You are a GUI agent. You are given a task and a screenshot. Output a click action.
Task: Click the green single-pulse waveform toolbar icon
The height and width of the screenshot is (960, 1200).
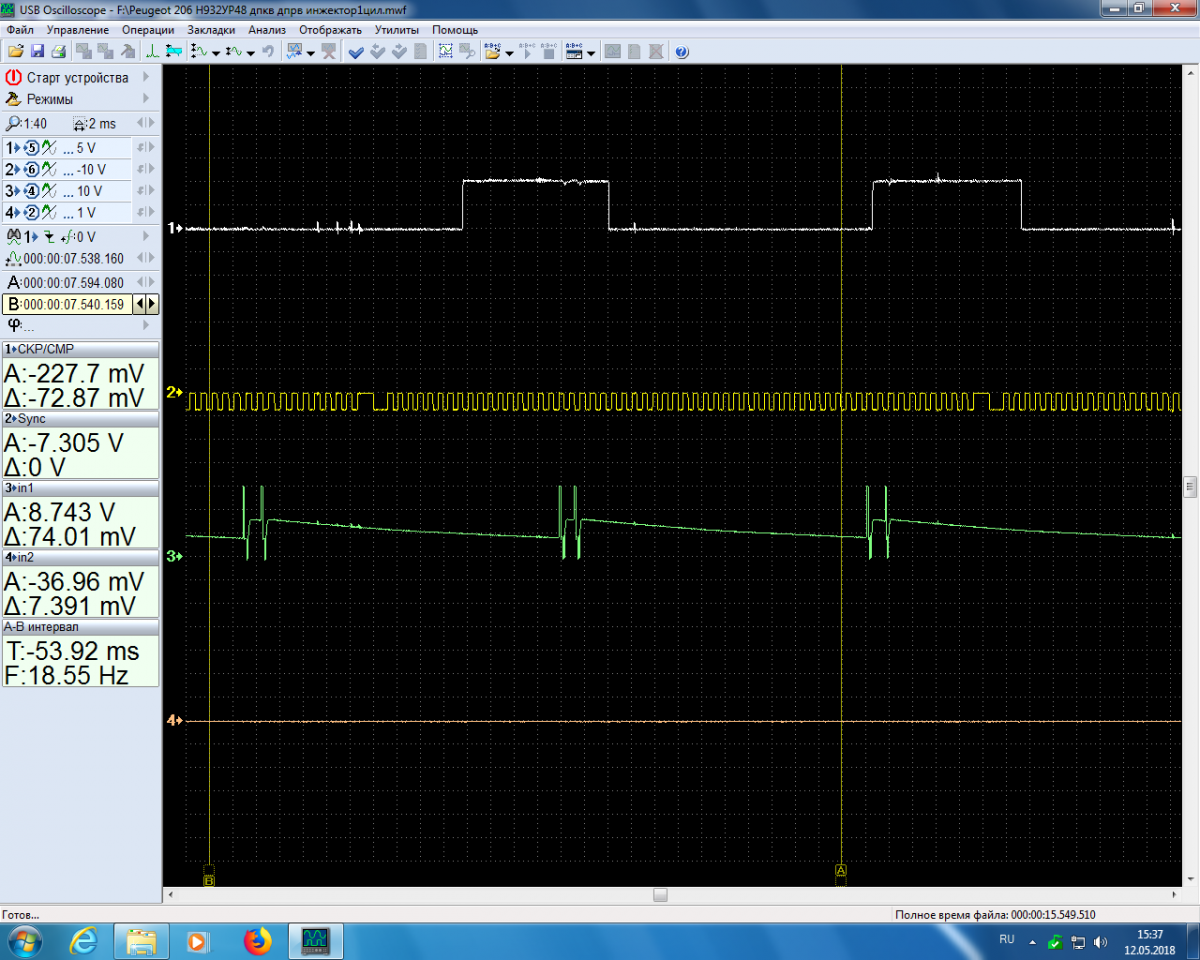pyautogui.click(x=152, y=51)
